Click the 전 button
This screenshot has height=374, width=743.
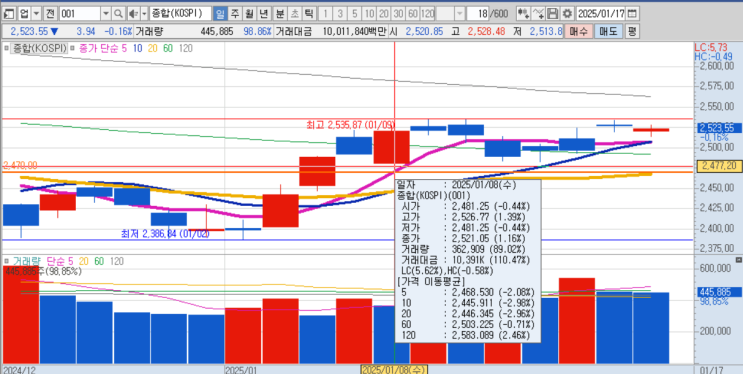pyautogui.click(x=50, y=13)
